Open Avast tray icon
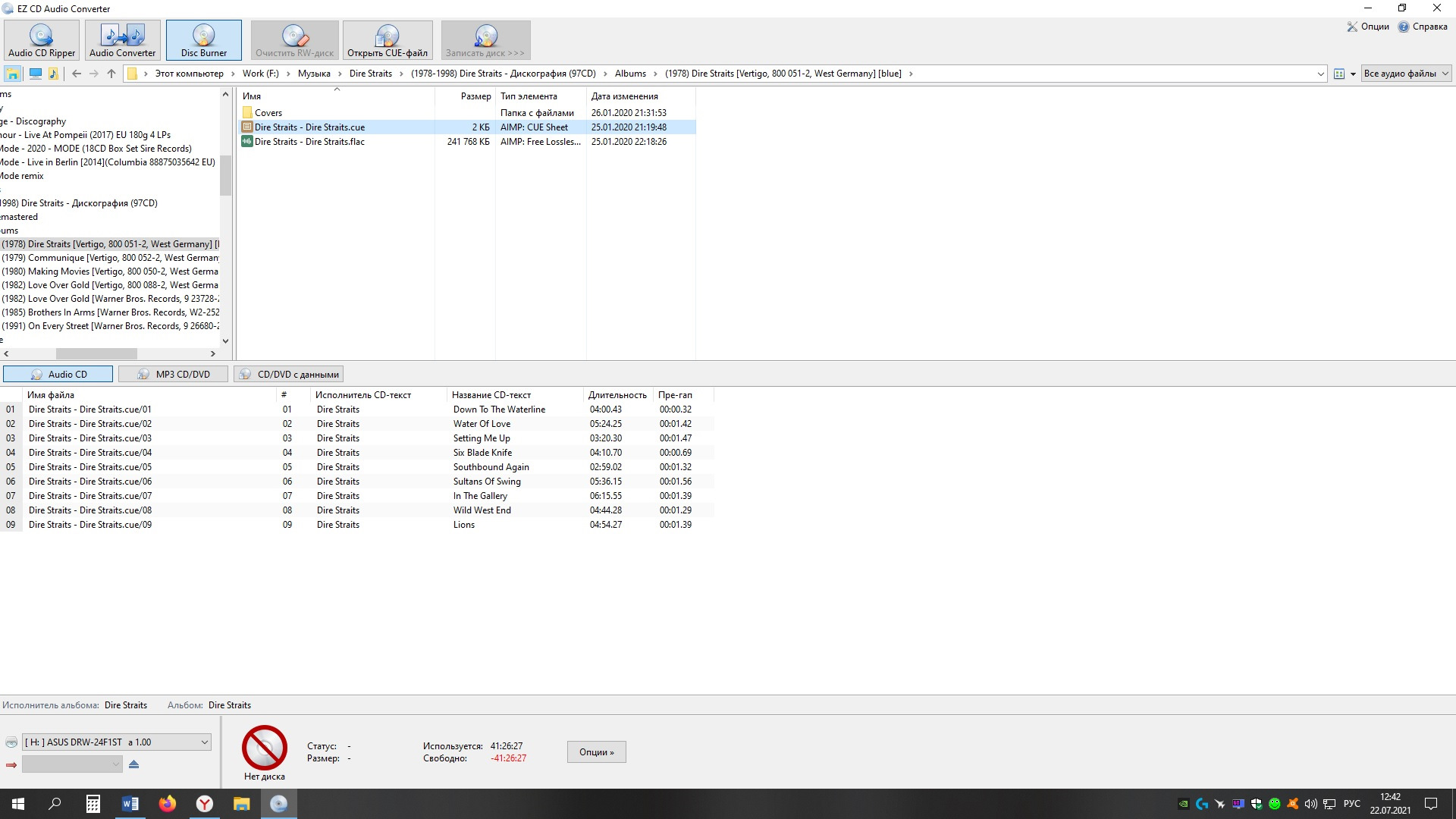The height and width of the screenshot is (819, 1456). 1292,804
